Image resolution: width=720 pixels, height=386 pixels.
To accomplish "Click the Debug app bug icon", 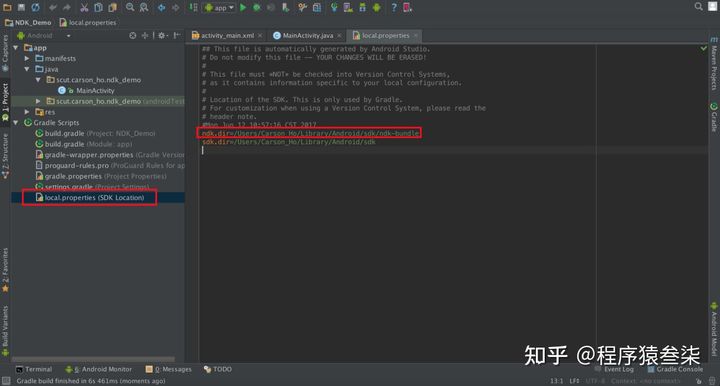I will pyautogui.click(x=257, y=7).
